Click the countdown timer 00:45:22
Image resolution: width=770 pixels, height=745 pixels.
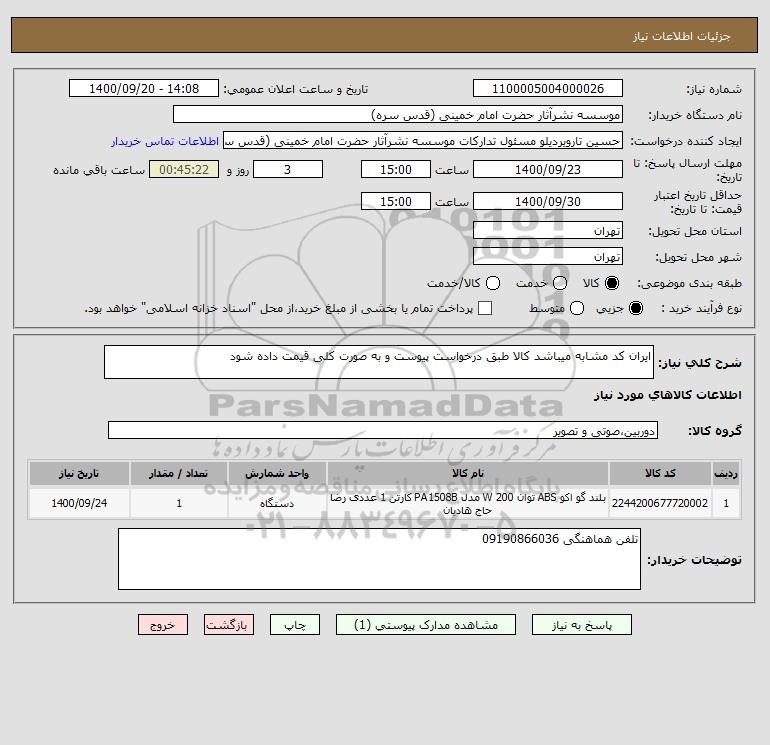pyautogui.click(x=184, y=169)
